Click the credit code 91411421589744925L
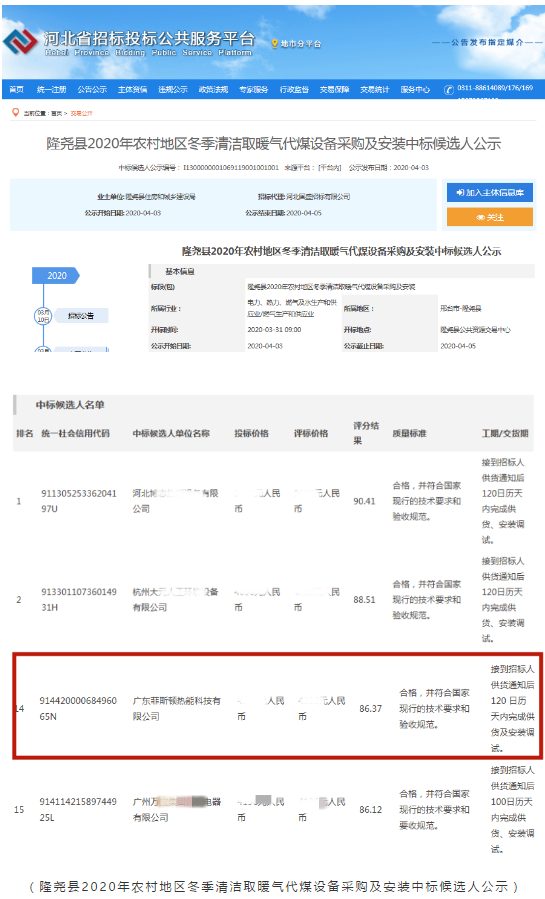Screen dimensions: 545x899 [78, 810]
